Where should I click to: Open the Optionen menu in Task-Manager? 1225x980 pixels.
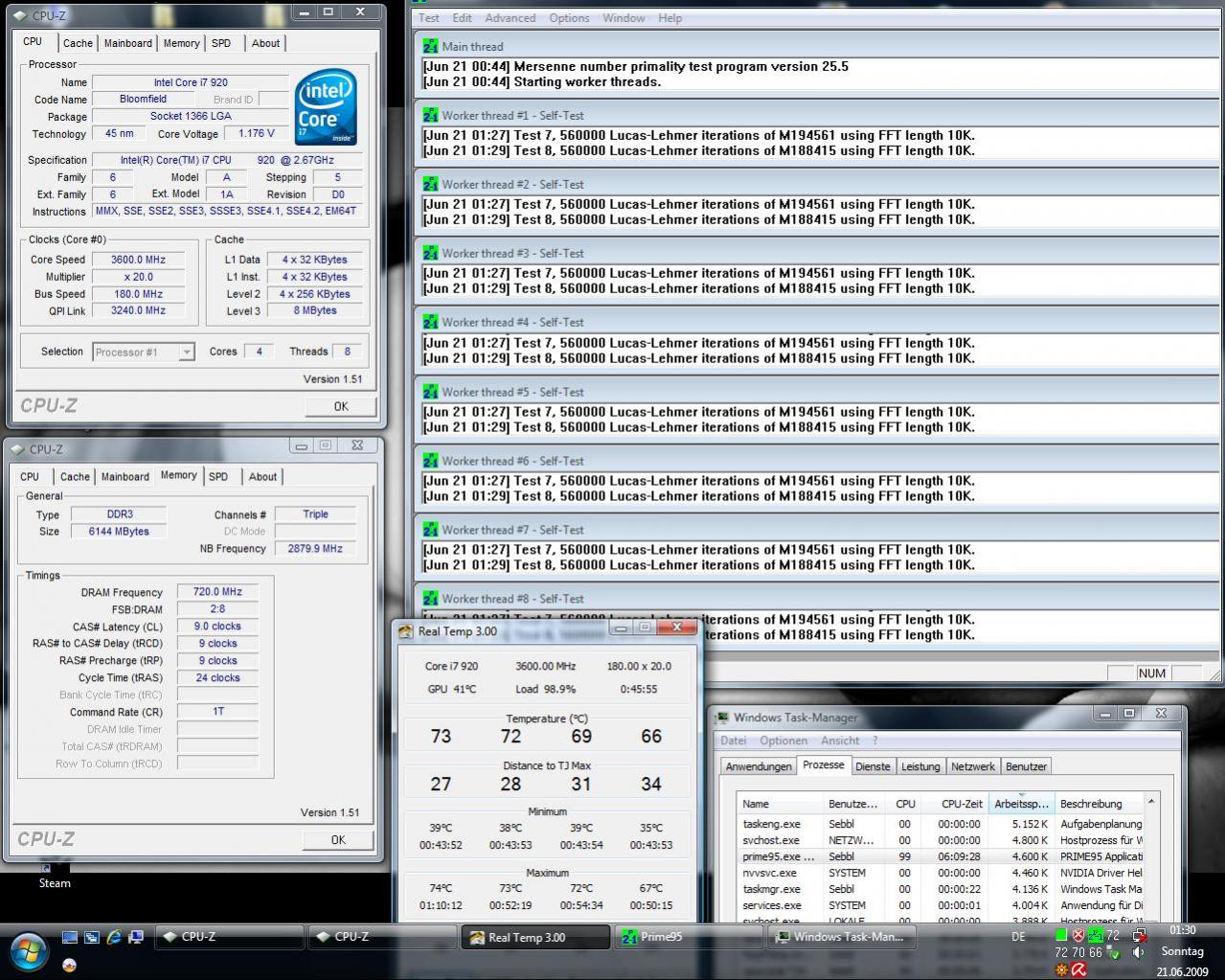pyautogui.click(x=783, y=741)
